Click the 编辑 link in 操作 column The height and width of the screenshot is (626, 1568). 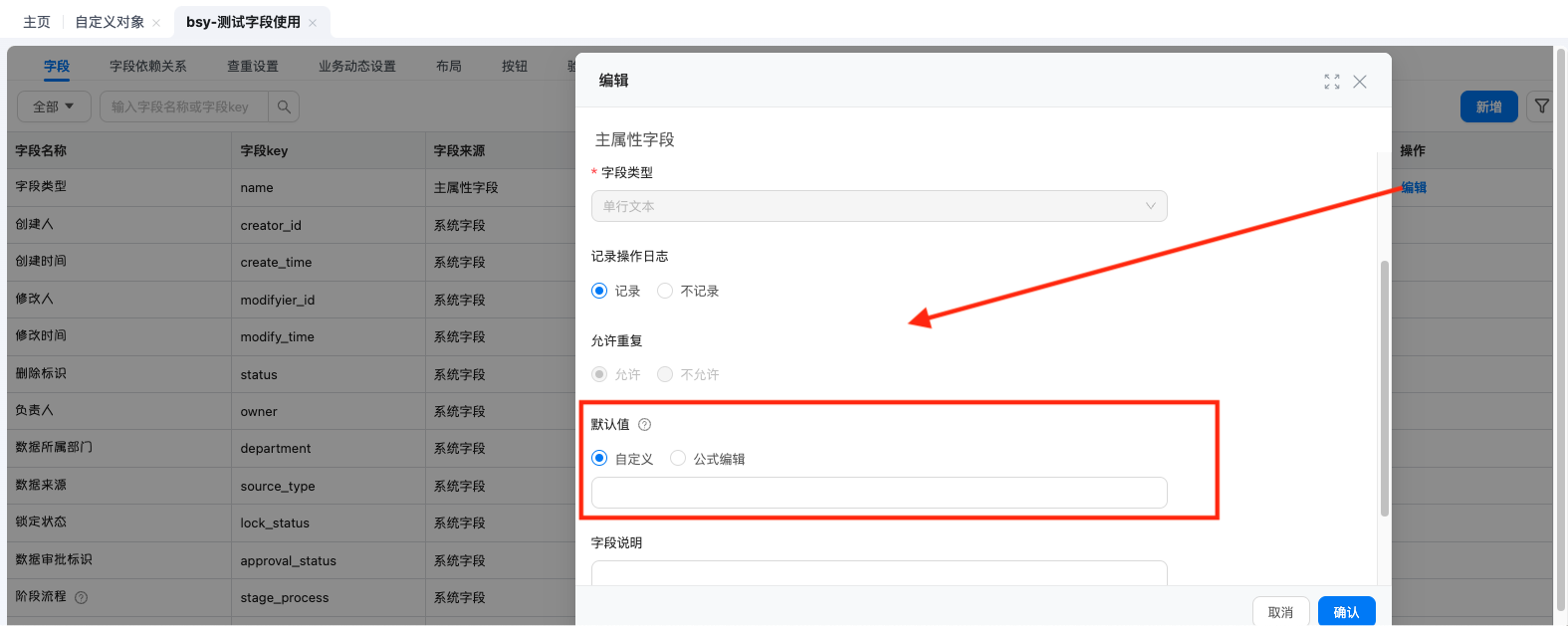click(1414, 187)
